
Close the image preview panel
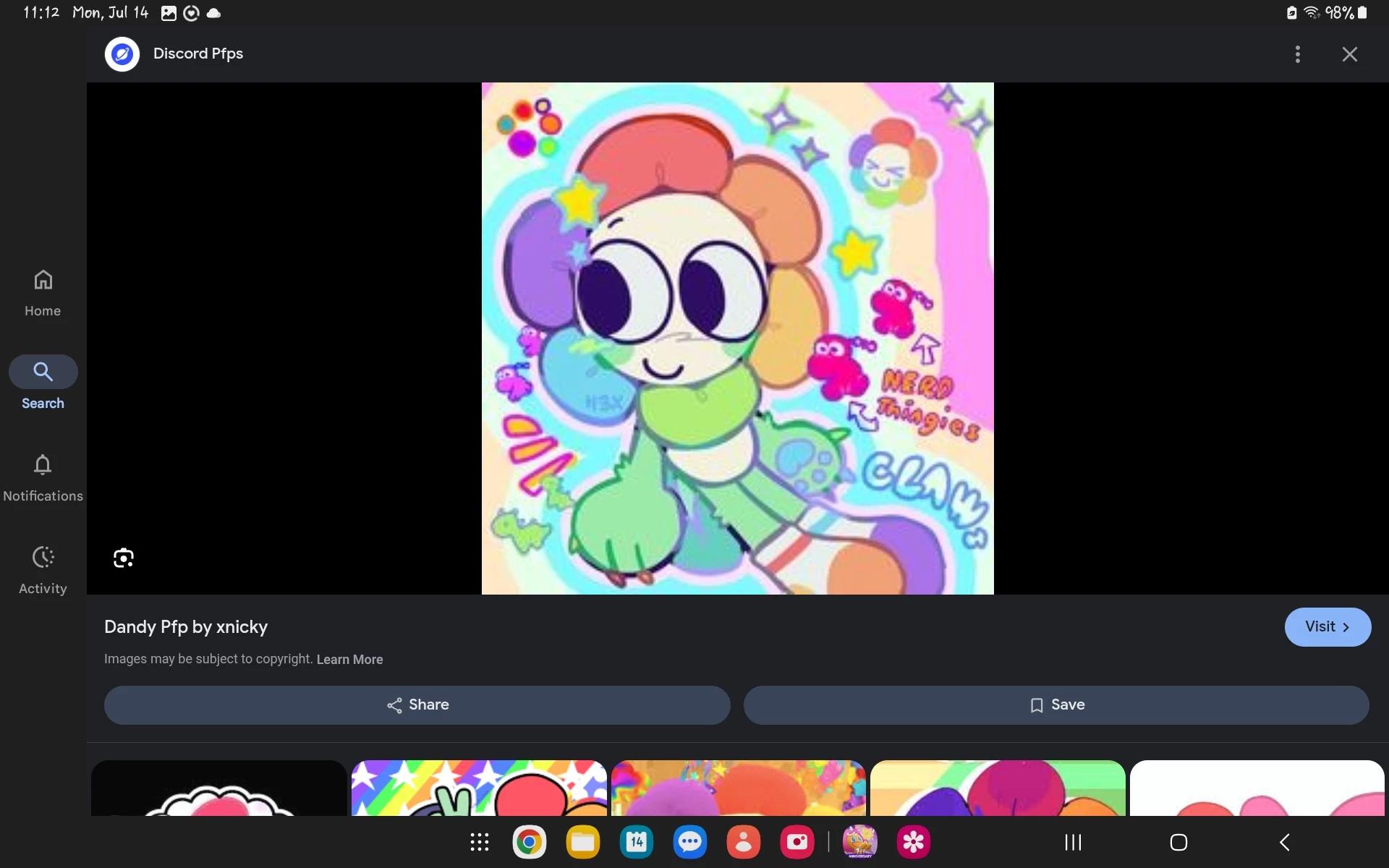pos(1349,54)
